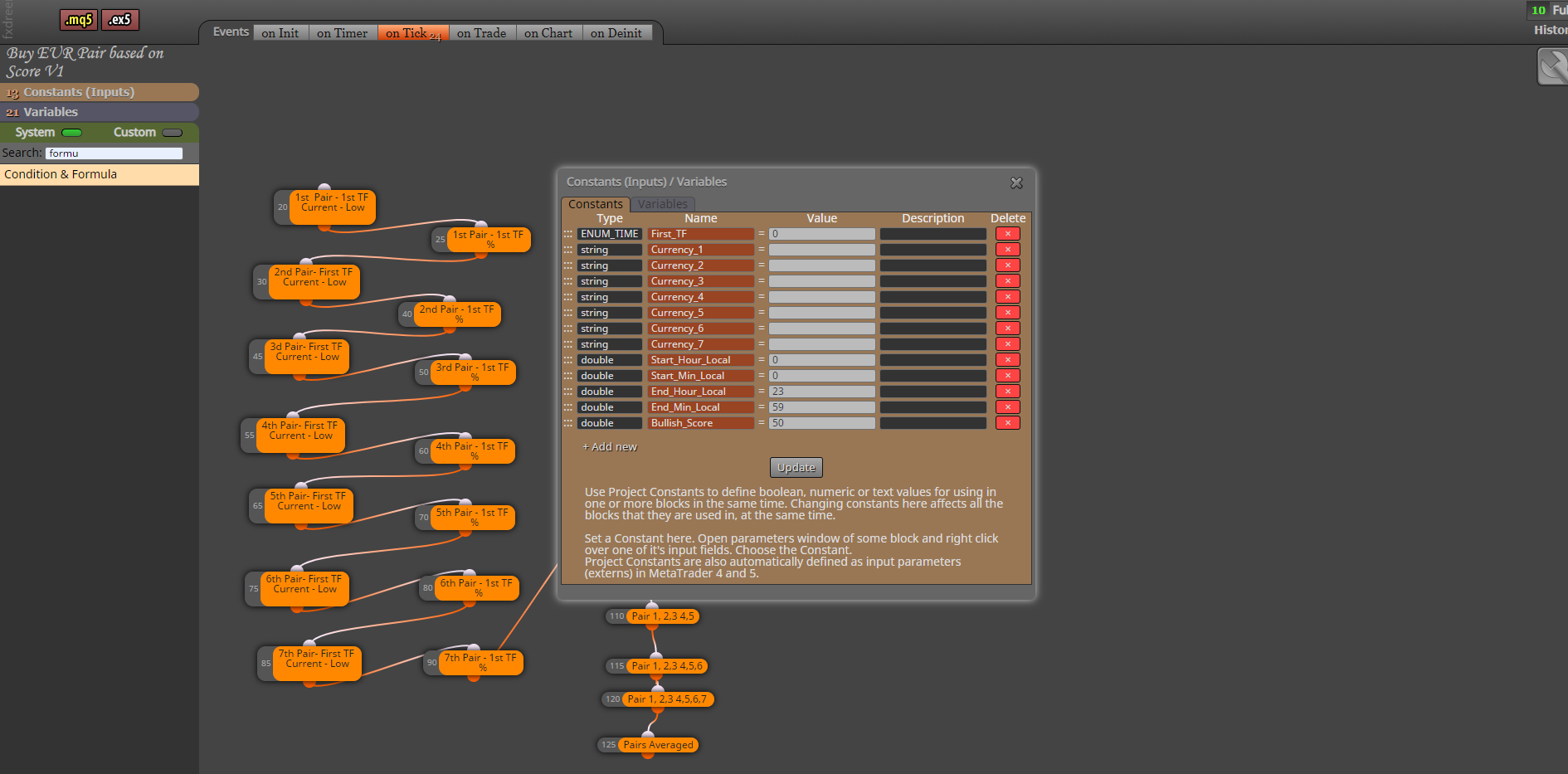This screenshot has width=1568, height=774.
Task: Switch to the Variables tab
Action: [662, 204]
